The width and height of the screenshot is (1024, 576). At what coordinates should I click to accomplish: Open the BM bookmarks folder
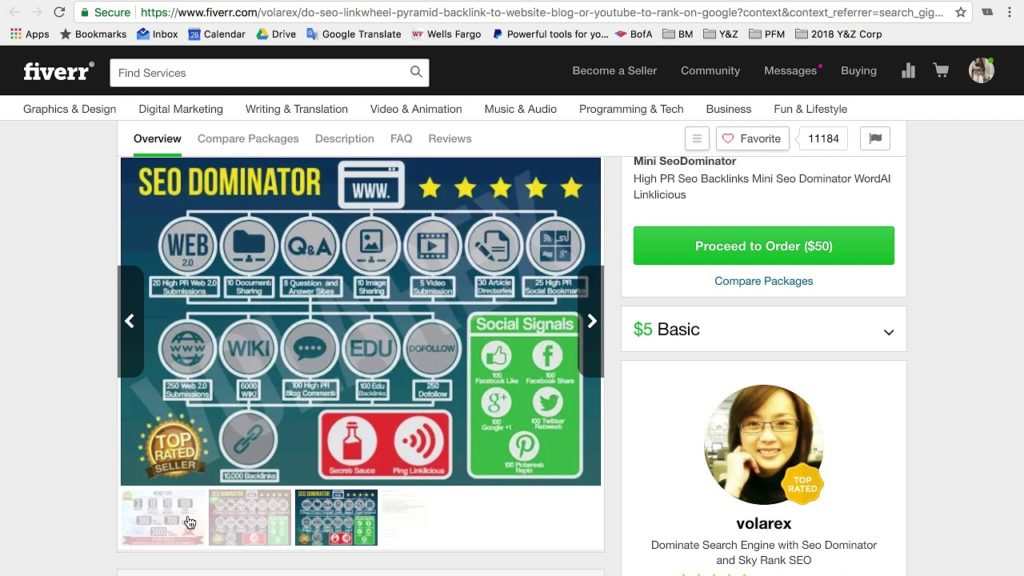coord(677,34)
